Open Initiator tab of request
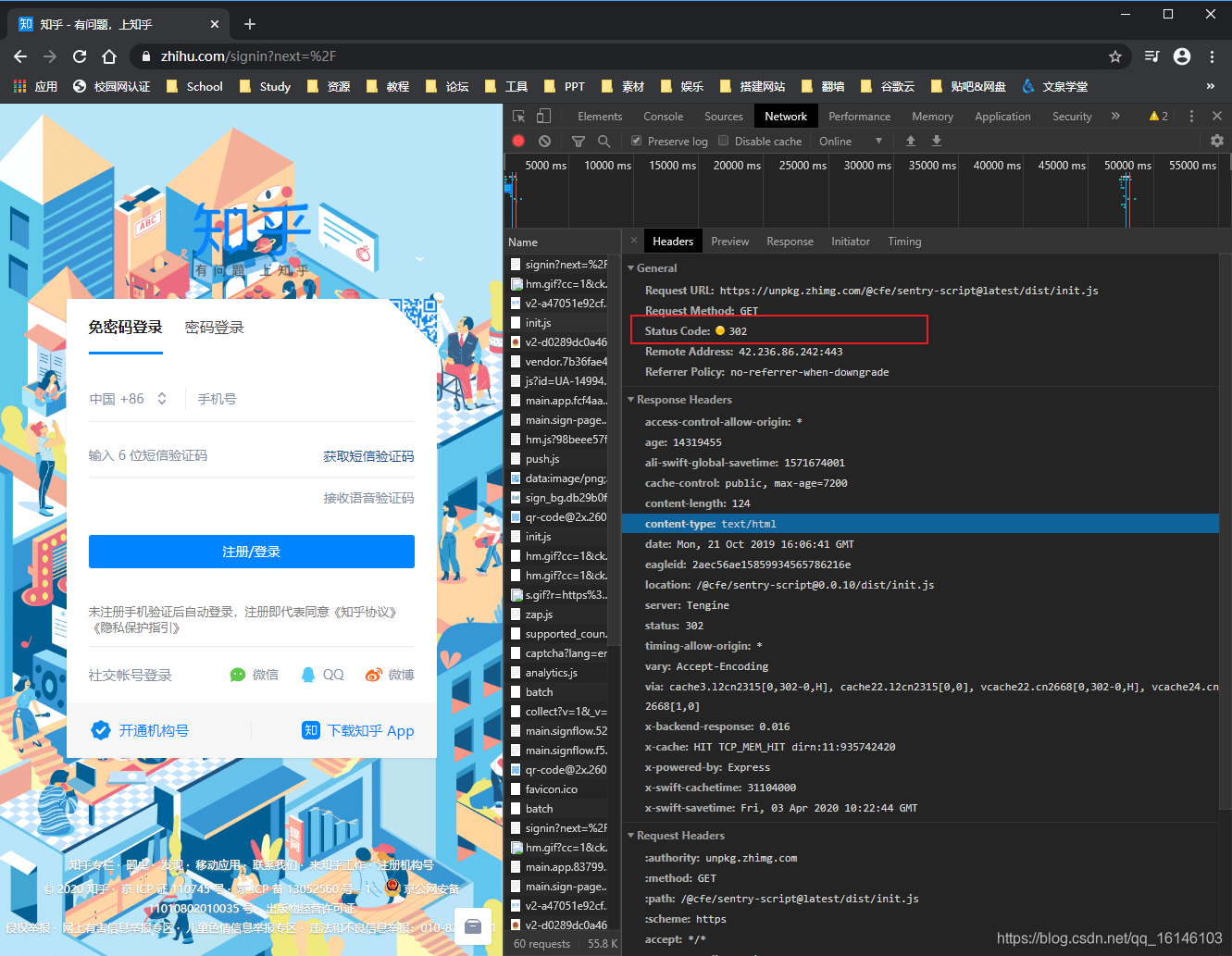The width and height of the screenshot is (1232, 956). pyautogui.click(x=850, y=241)
